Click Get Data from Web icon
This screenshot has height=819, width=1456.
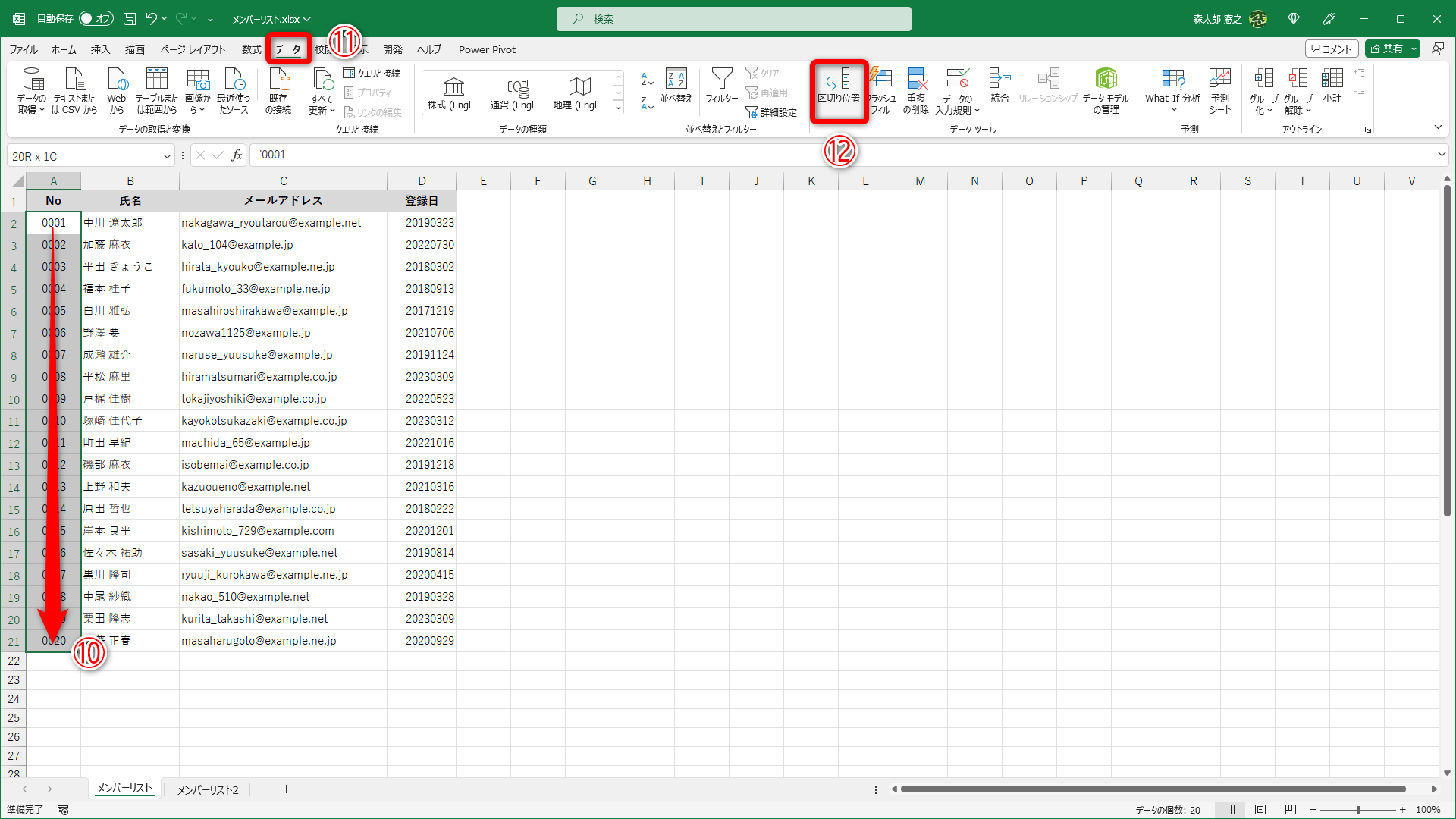(x=117, y=89)
